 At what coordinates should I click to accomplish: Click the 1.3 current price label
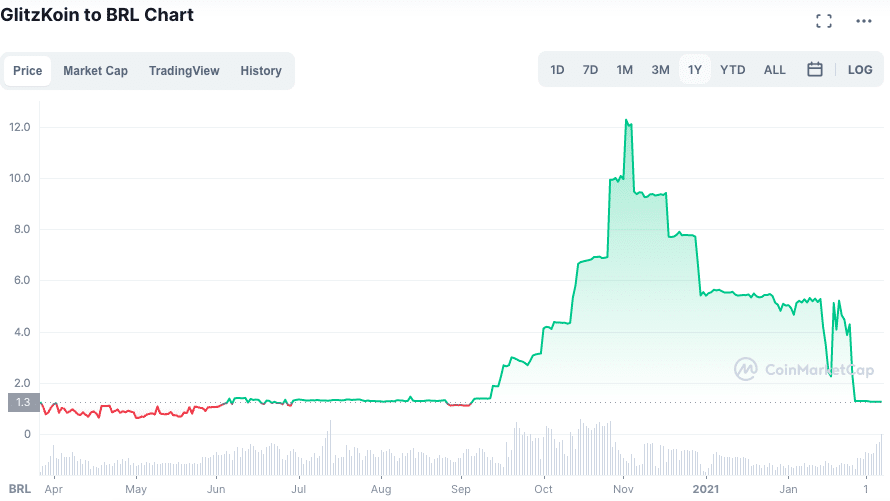tap(23, 402)
